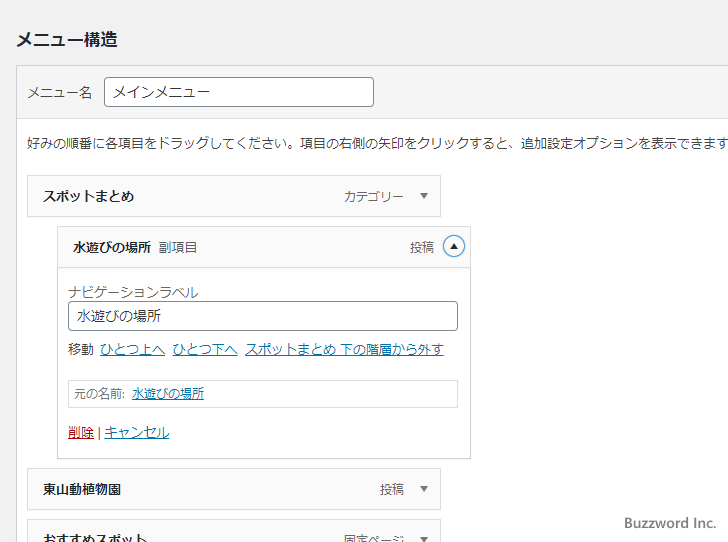This screenshot has width=728, height=542.
Task: Expand the 東山動植物園 item settings arrow
Action: coord(424,490)
